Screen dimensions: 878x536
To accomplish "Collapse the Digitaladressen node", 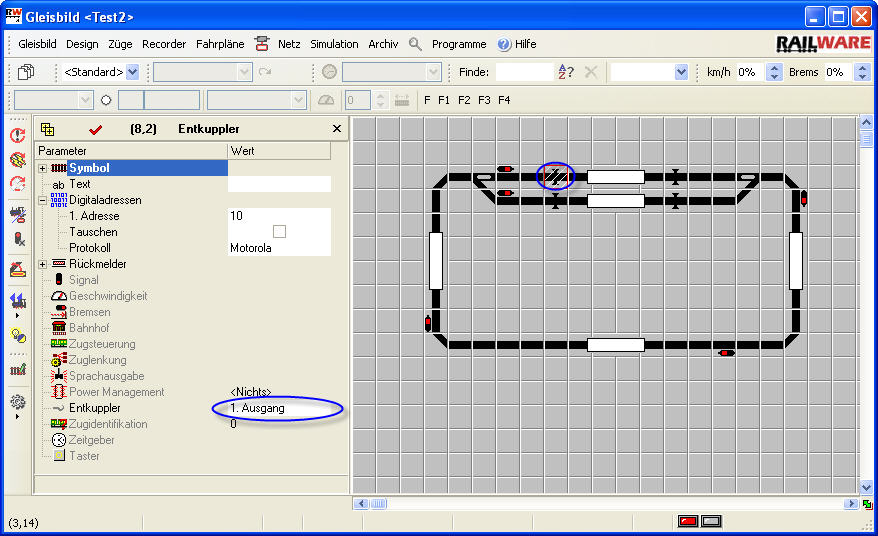I will 43,200.
